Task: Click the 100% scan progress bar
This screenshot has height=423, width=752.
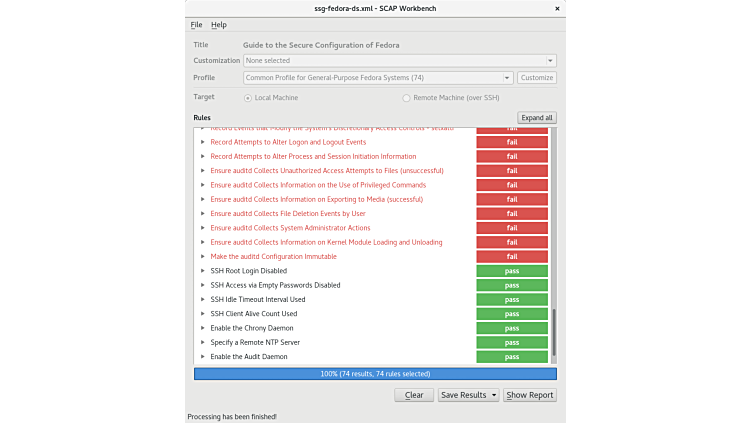Action: pyautogui.click(x=375, y=374)
